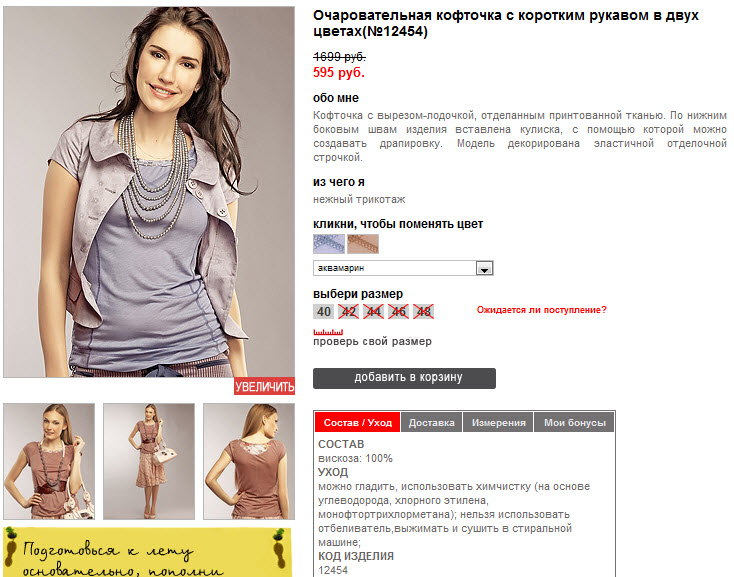Select the Состав / Уход tab

358,423
